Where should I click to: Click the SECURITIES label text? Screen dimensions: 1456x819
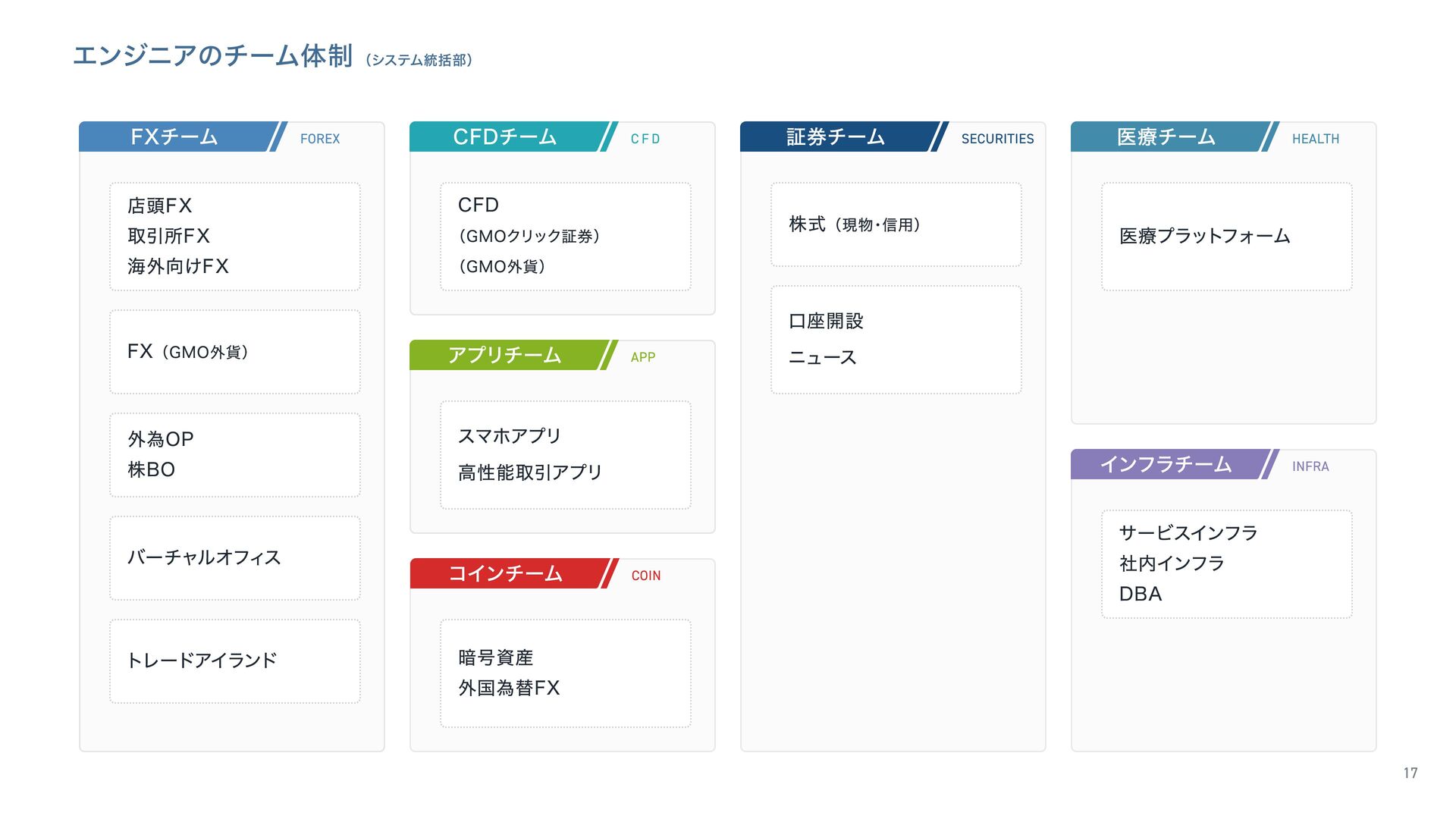coord(997,140)
